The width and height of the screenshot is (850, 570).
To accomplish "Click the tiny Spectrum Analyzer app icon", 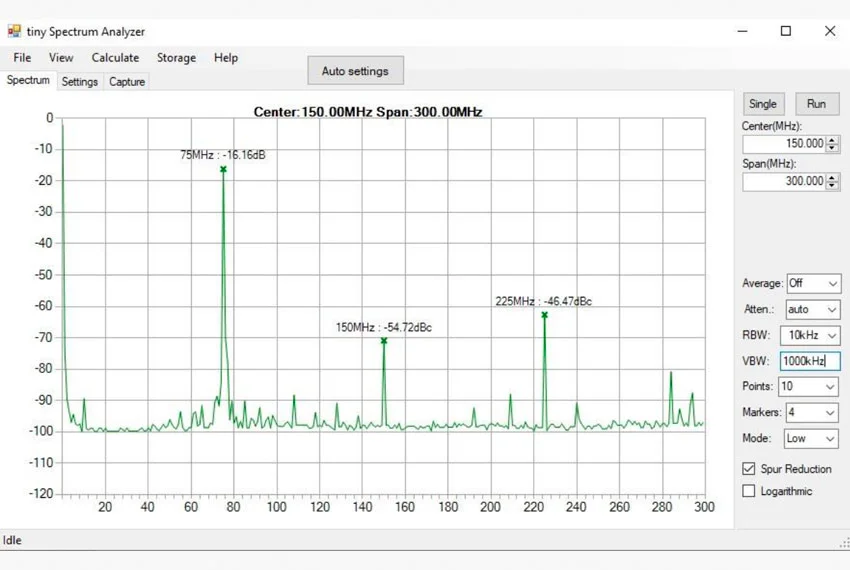I will [x=14, y=31].
